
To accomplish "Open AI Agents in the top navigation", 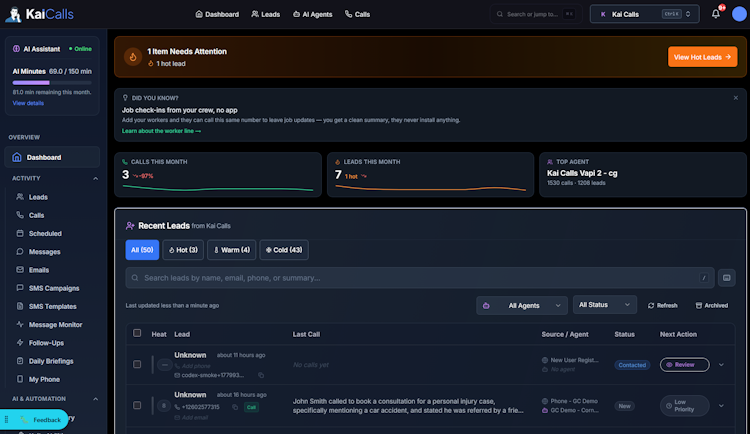I will [312, 14].
